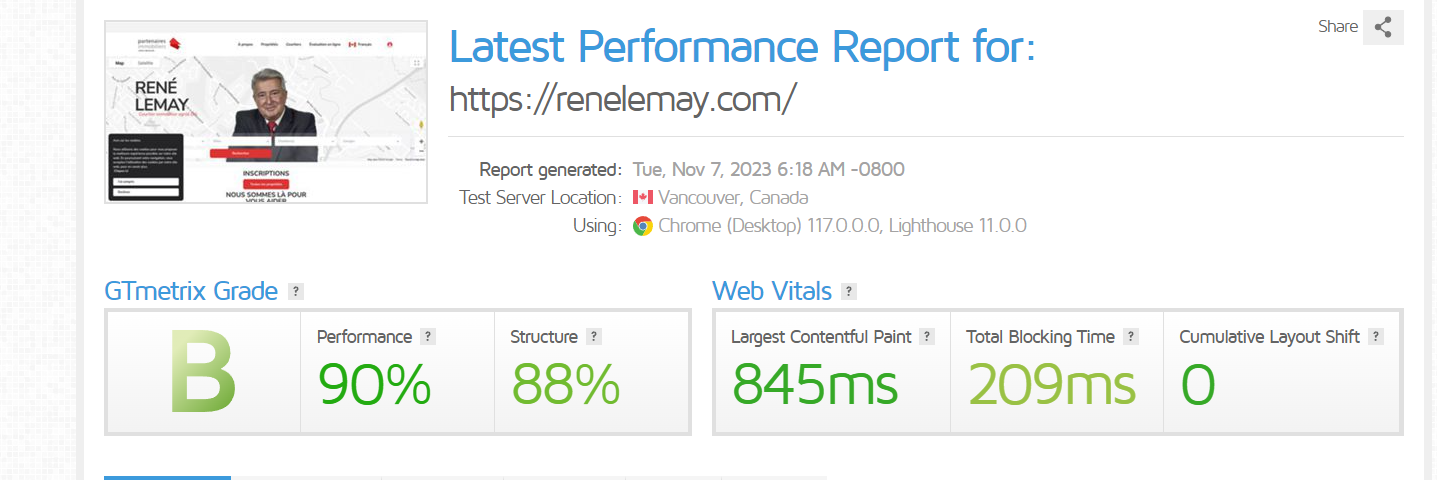Click the 90% Performance score
Screen dimensions: 1437x480
(x=375, y=385)
